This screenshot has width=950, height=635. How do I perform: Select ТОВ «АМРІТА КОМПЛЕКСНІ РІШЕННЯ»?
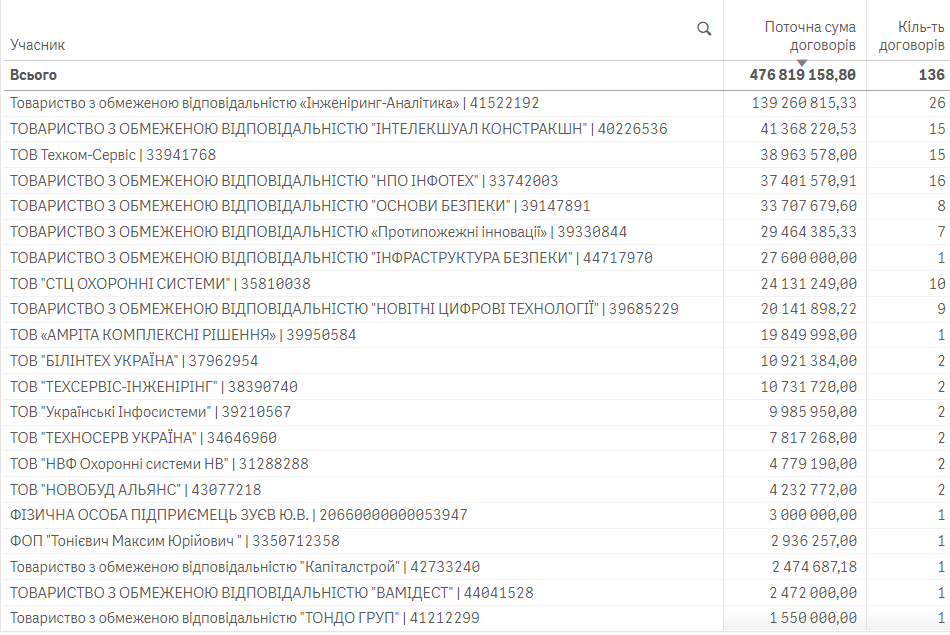coord(182,335)
